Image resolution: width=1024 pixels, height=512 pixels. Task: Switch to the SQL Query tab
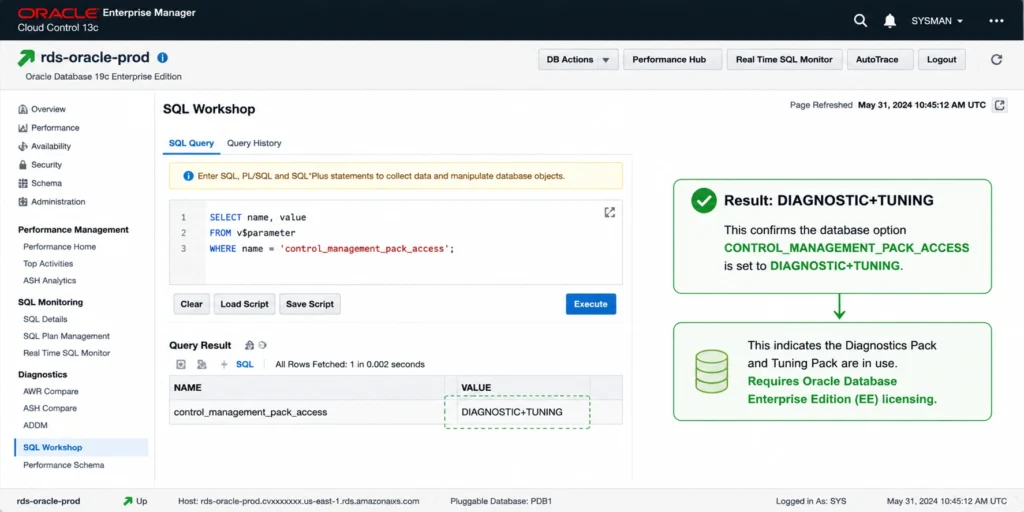point(191,143)
